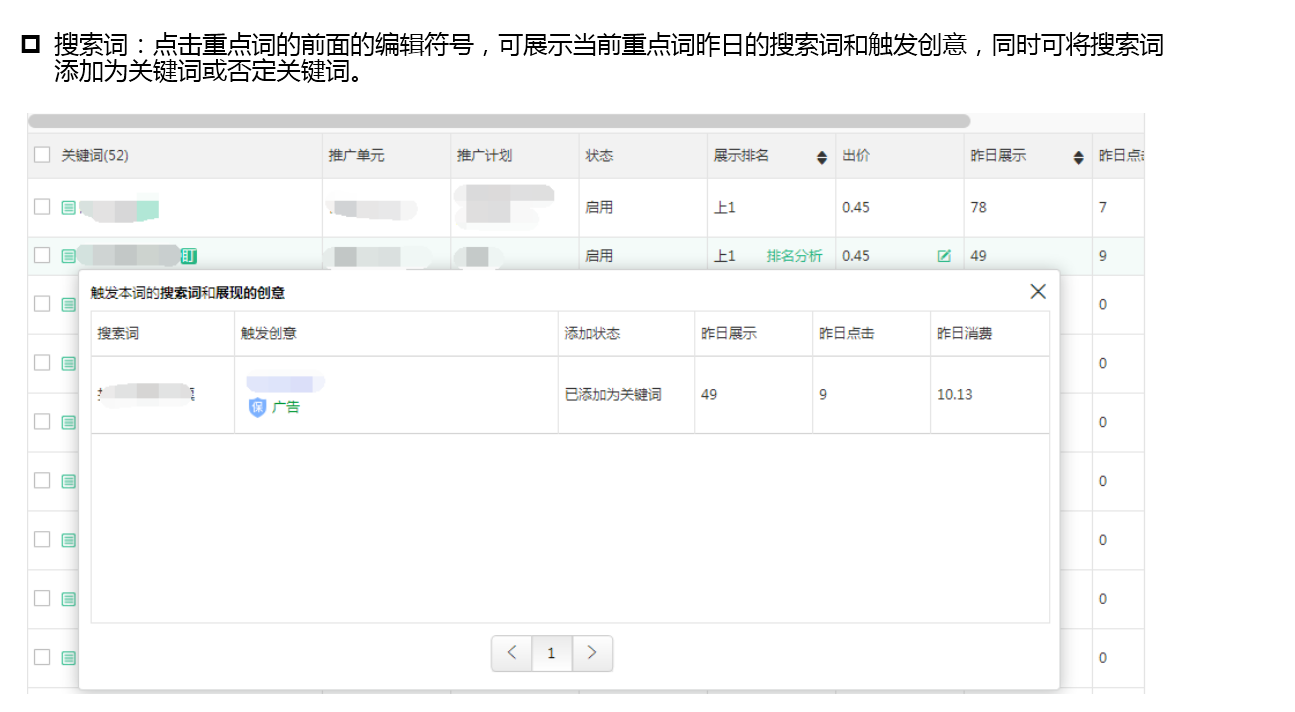Screen dimensions: 1295x712
Task: Open search terms icon in the 49-impression row
Action: point(68,256)
